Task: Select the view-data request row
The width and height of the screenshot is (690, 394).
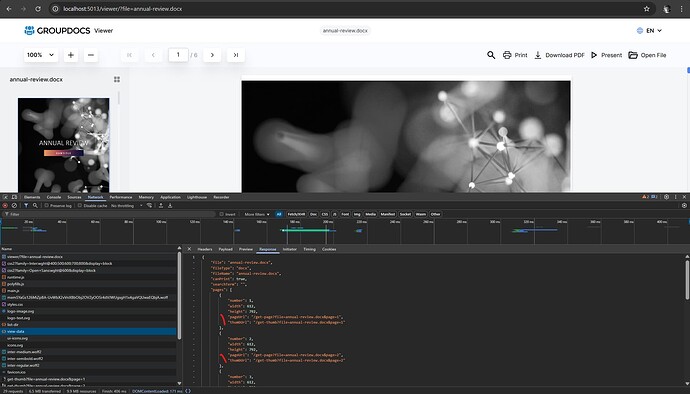Action: 88,331
